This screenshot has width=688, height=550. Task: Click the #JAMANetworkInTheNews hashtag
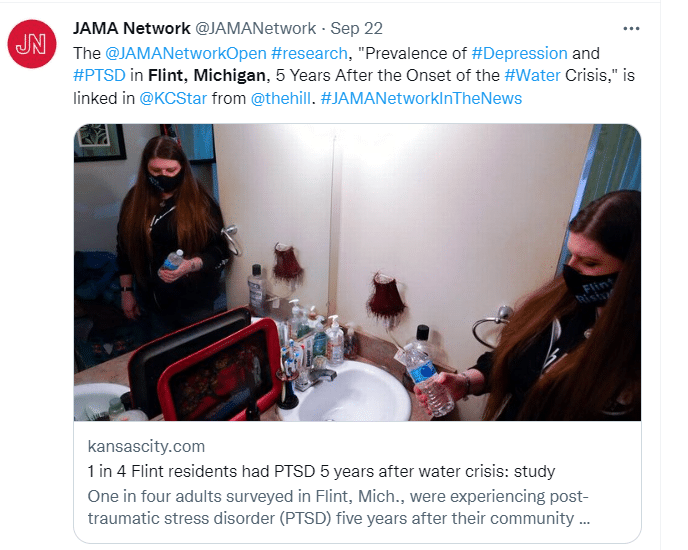tap(421, 98)
